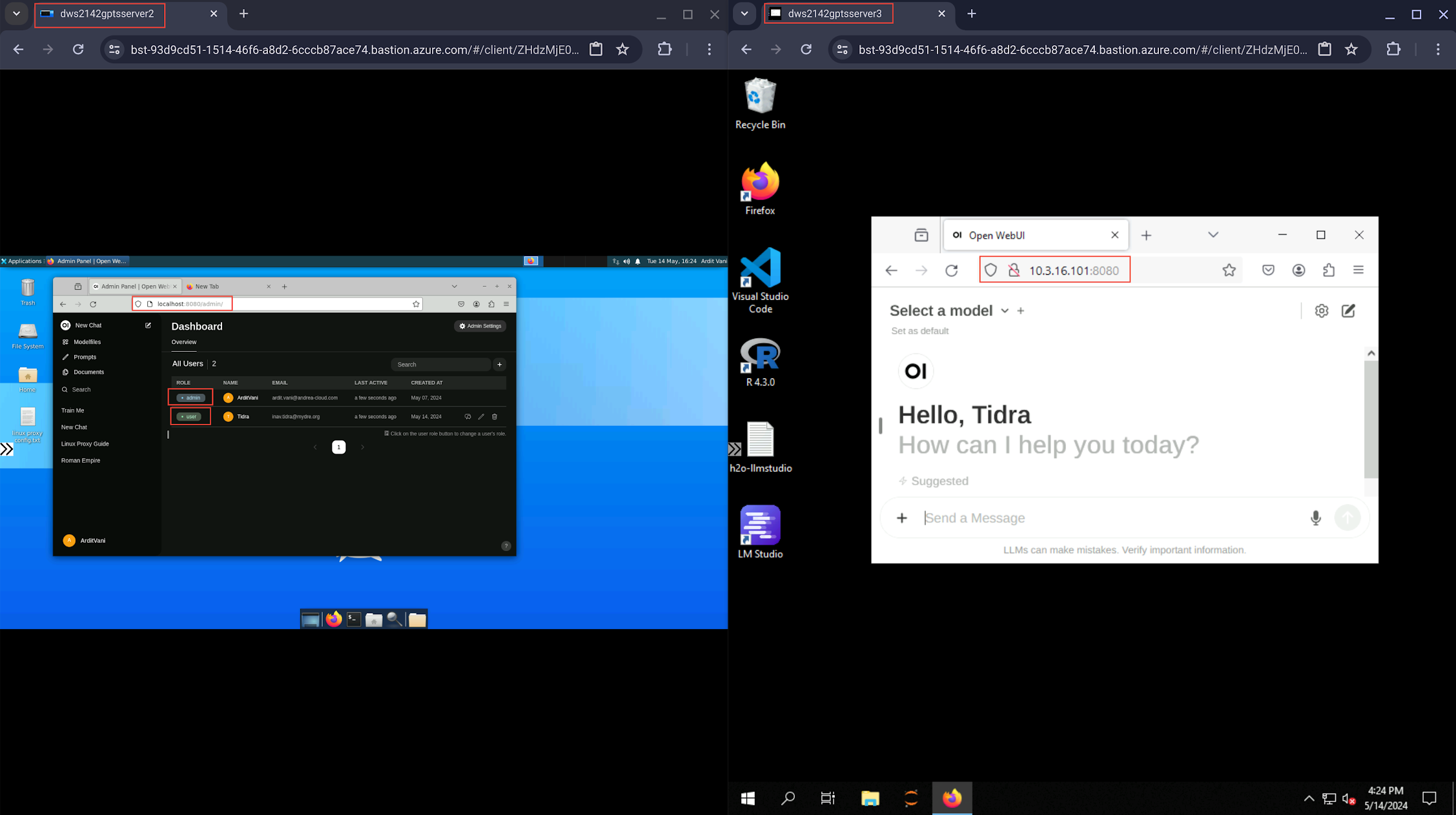Click the microphone voice input icon

coord(1316,518)
